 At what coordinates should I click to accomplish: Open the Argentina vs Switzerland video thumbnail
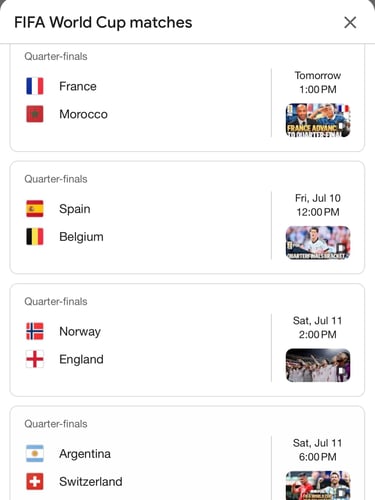[x=318, y=485]
